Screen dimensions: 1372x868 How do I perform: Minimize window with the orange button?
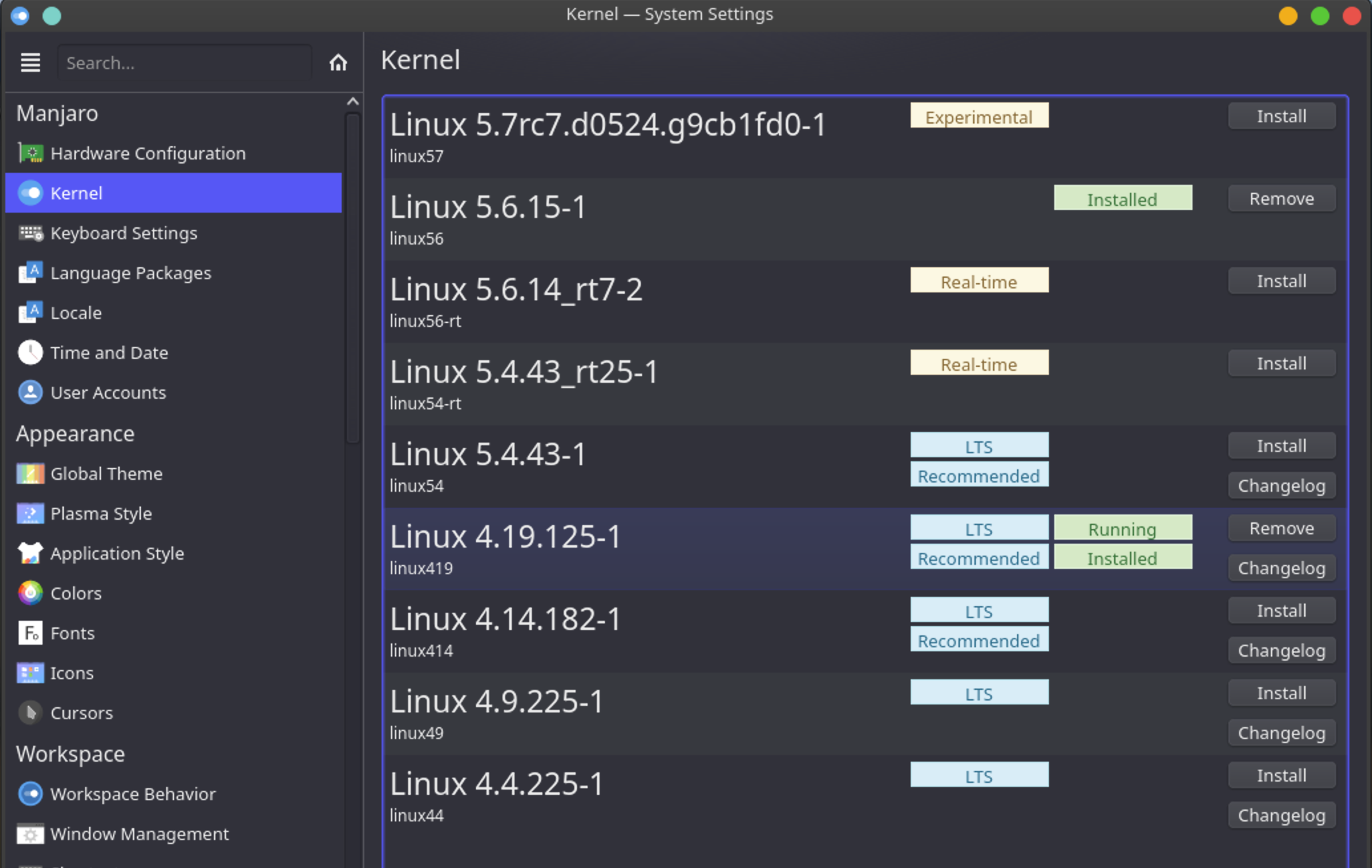[1288, 15]
